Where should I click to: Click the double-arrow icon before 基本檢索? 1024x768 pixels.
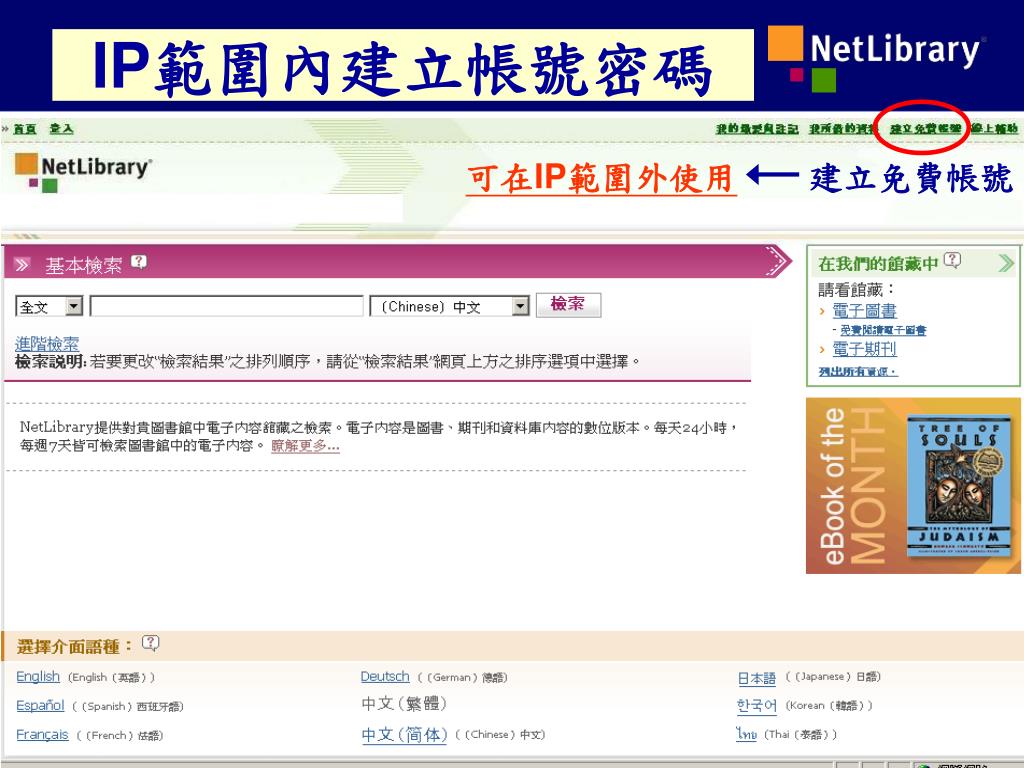[23, 264]
